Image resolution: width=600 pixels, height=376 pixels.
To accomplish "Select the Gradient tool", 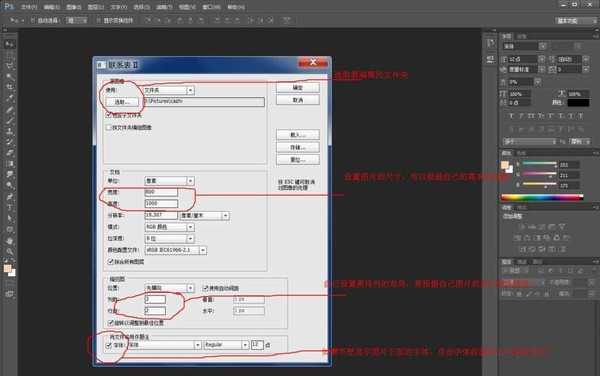I will point(9,164).
